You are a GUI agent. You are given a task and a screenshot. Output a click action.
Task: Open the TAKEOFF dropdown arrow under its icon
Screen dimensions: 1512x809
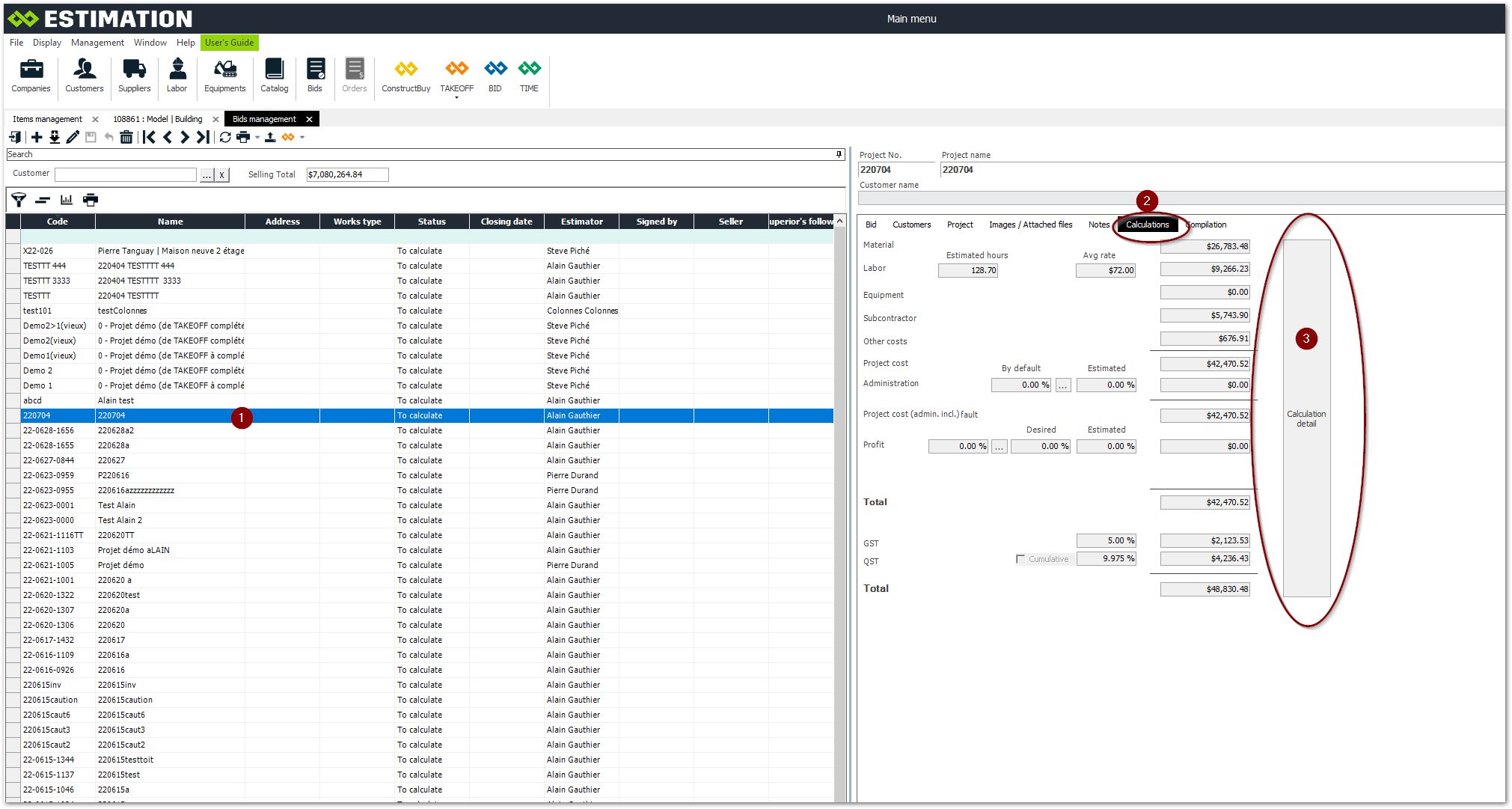pos(456,98)
